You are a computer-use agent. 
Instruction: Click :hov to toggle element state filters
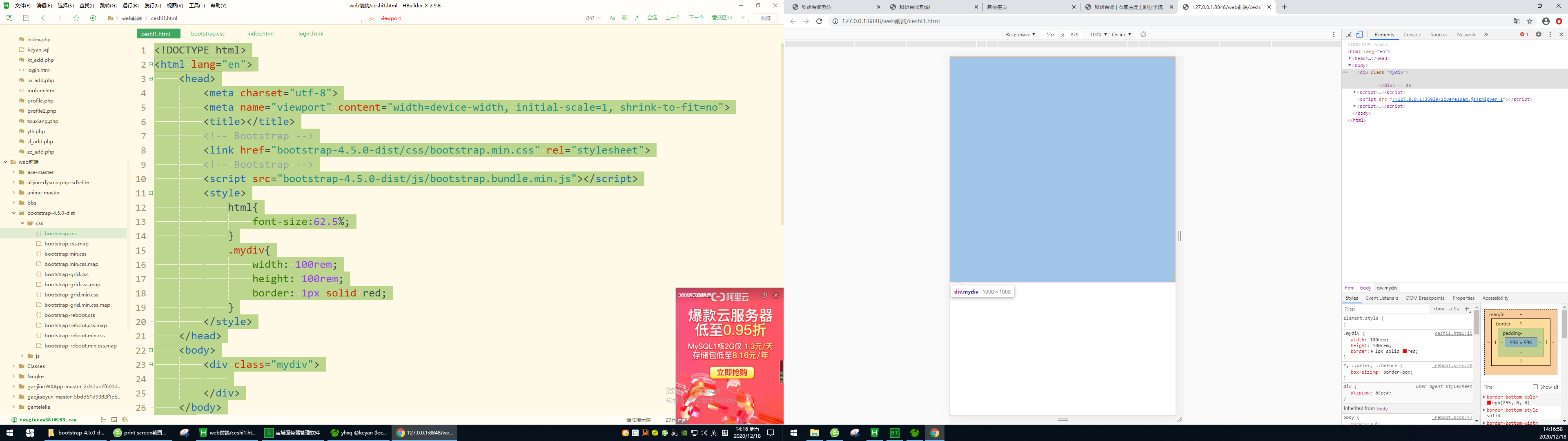[1439, 309]
